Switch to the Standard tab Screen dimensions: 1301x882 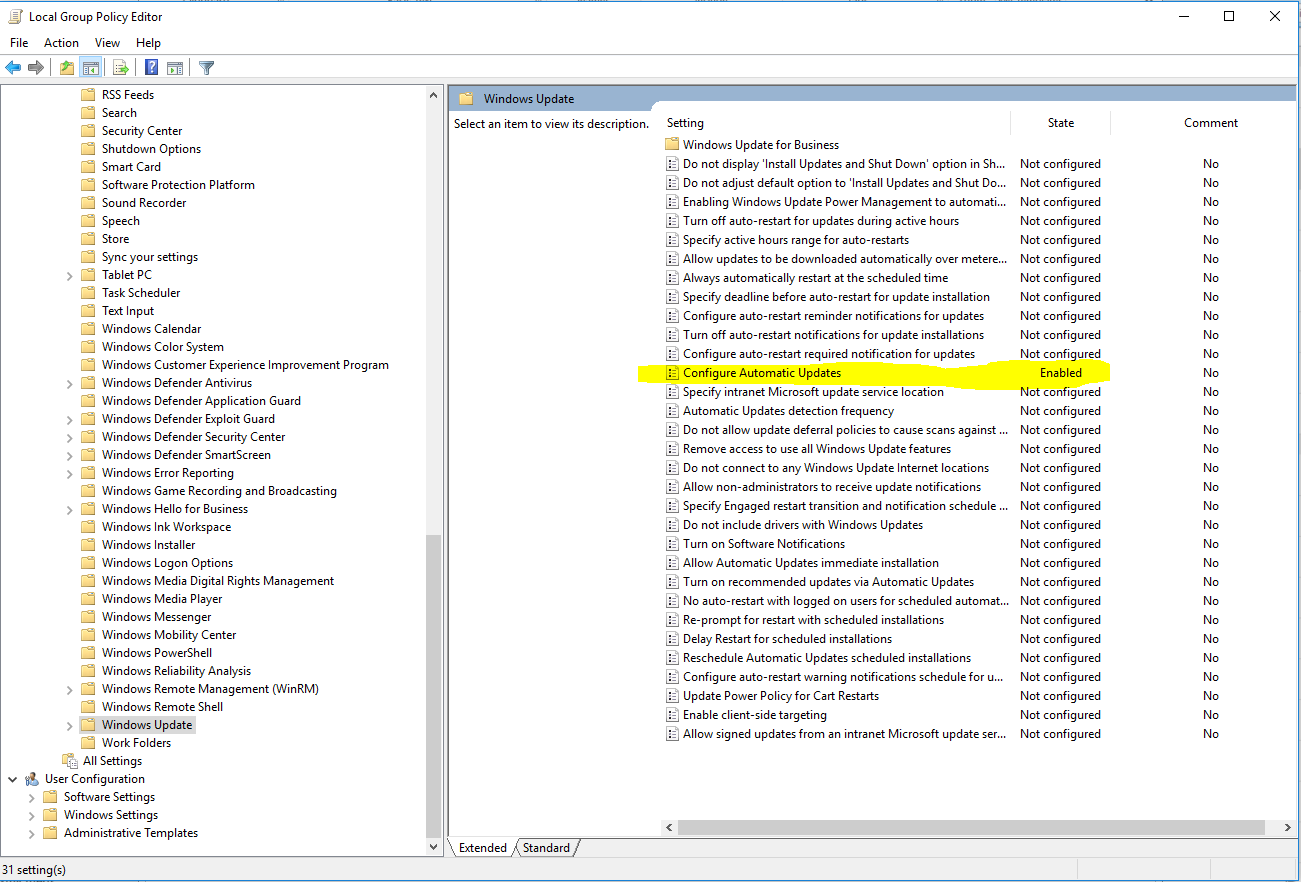click(546, 848)
